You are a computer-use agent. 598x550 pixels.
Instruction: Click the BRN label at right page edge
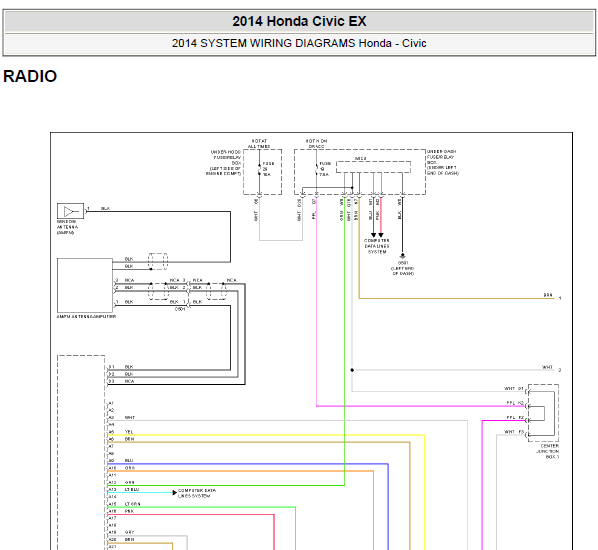548,295
